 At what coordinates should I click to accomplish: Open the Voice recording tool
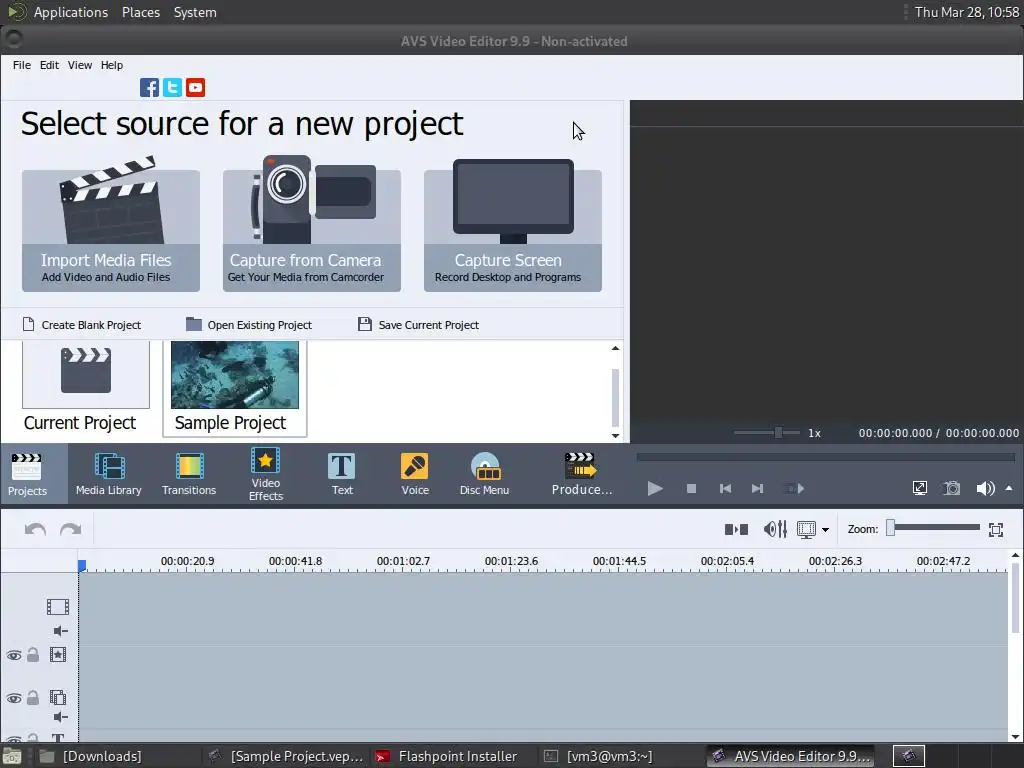pyautogui.click(x=415, y=474)
